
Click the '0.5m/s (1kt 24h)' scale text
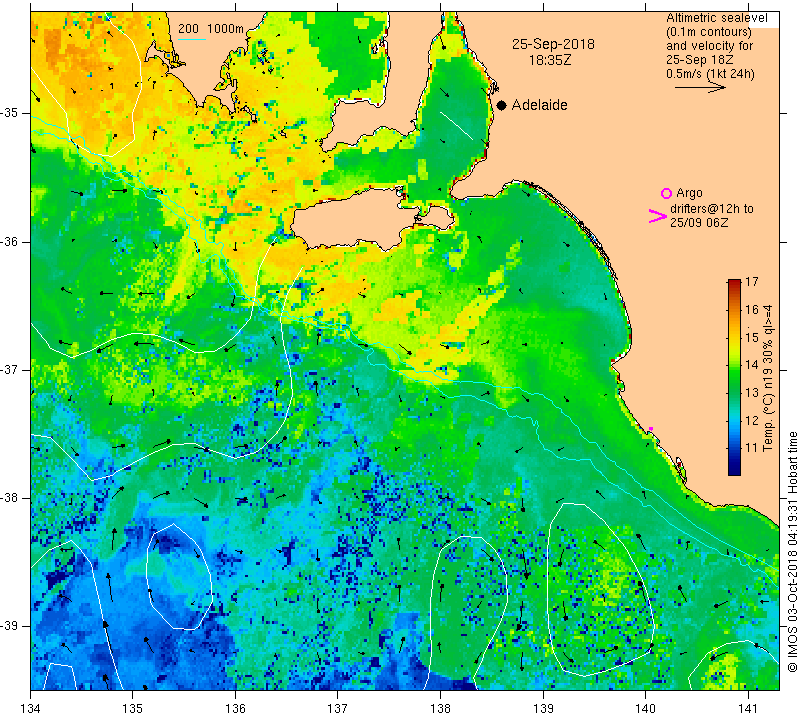pyautogui.click(x=710, y=74)
